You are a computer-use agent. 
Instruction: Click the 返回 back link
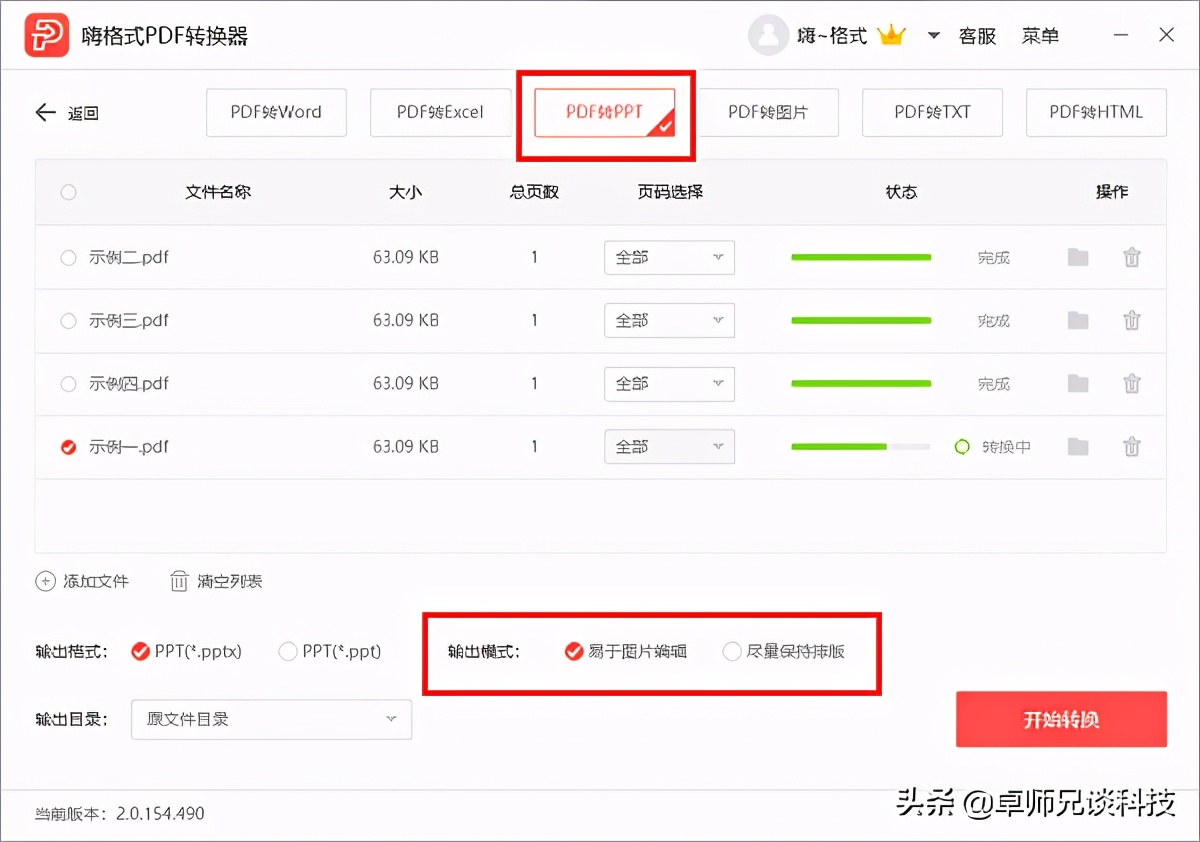tap(64, 112)
